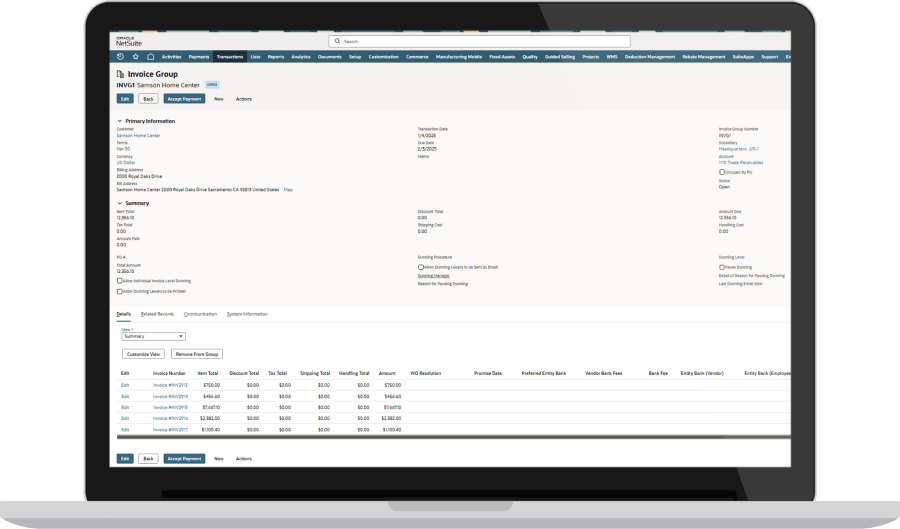Switch to the Communication tab

(x=200, y=314)
